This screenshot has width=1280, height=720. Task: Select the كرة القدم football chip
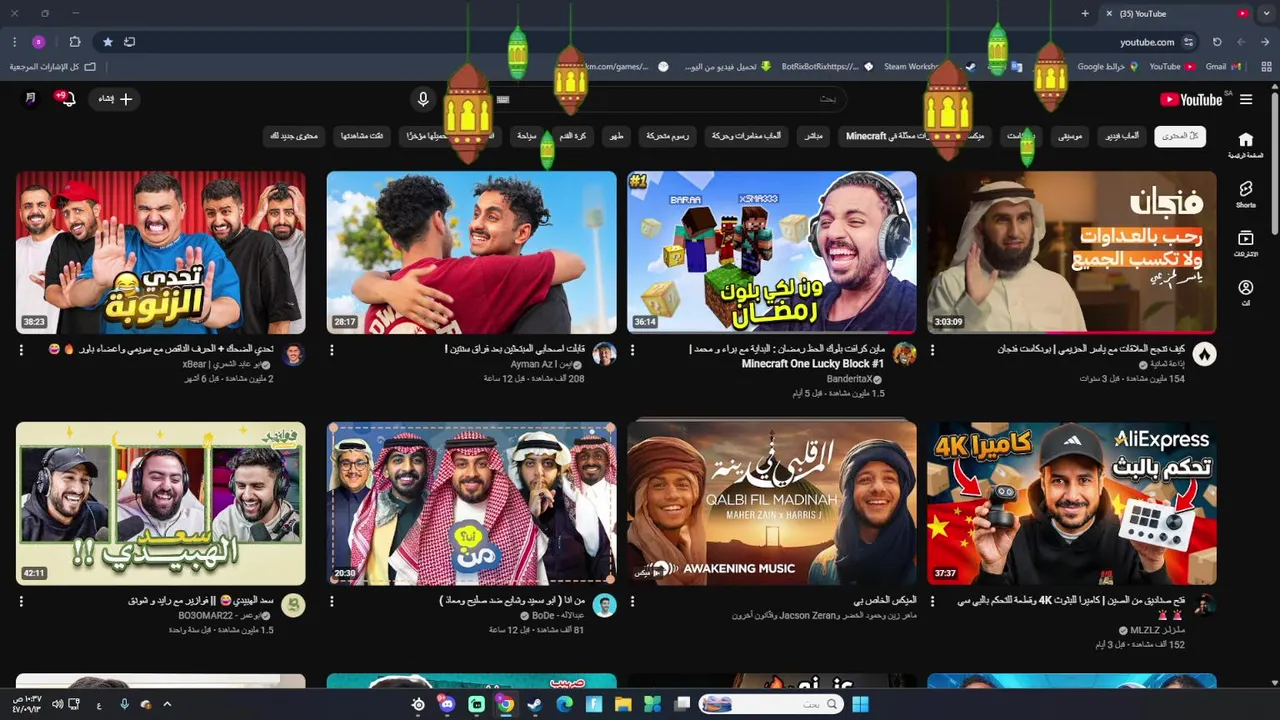(574, 136)
